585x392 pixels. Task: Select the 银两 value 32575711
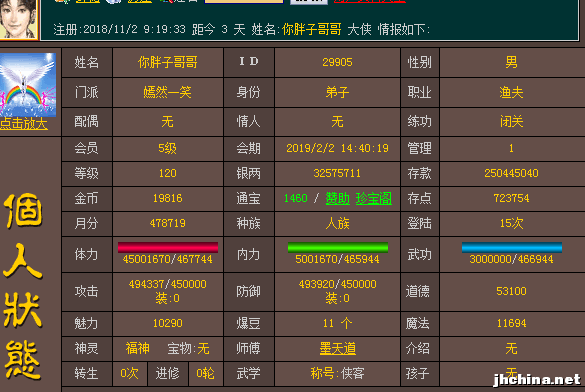click(x=337, y=173)
